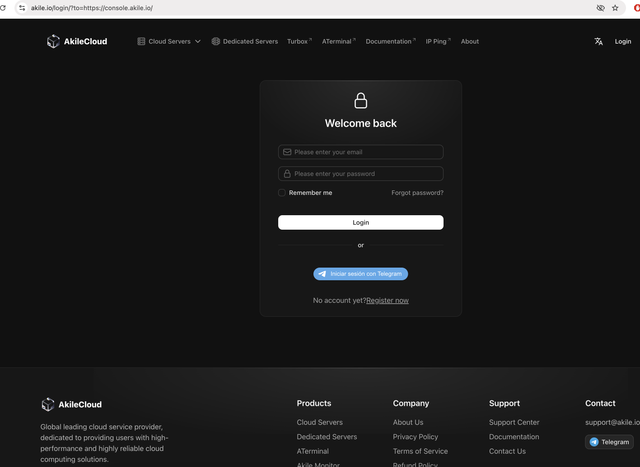The width and height of the screenshot is (640, 467).
Task: Open Terms of Service footer link
Action: pos(420,451)
